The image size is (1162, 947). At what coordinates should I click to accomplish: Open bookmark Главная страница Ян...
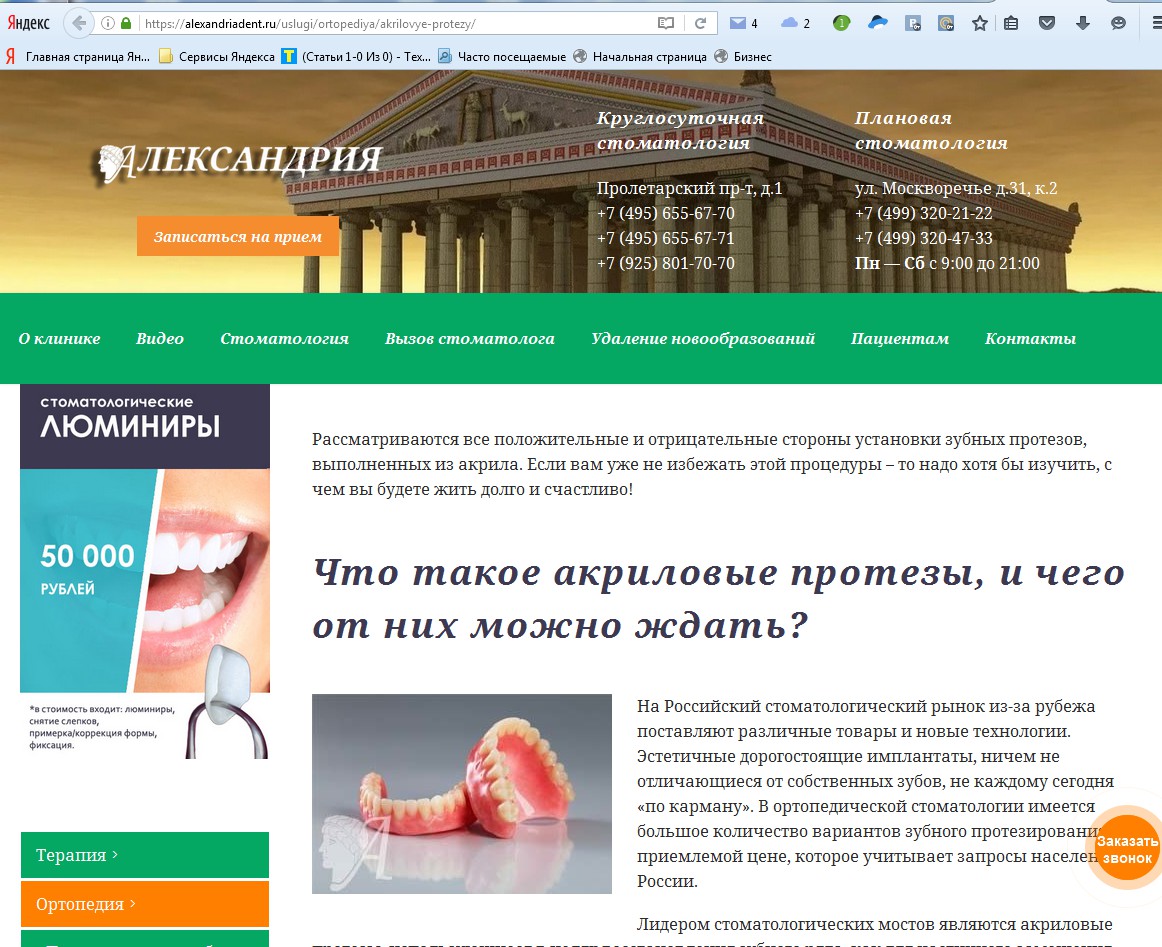[x=78, y=56]
